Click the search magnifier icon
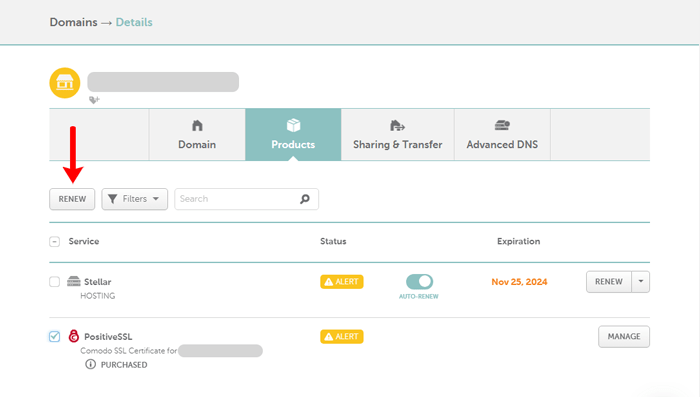The image size is (700, 397). [305, 199]
